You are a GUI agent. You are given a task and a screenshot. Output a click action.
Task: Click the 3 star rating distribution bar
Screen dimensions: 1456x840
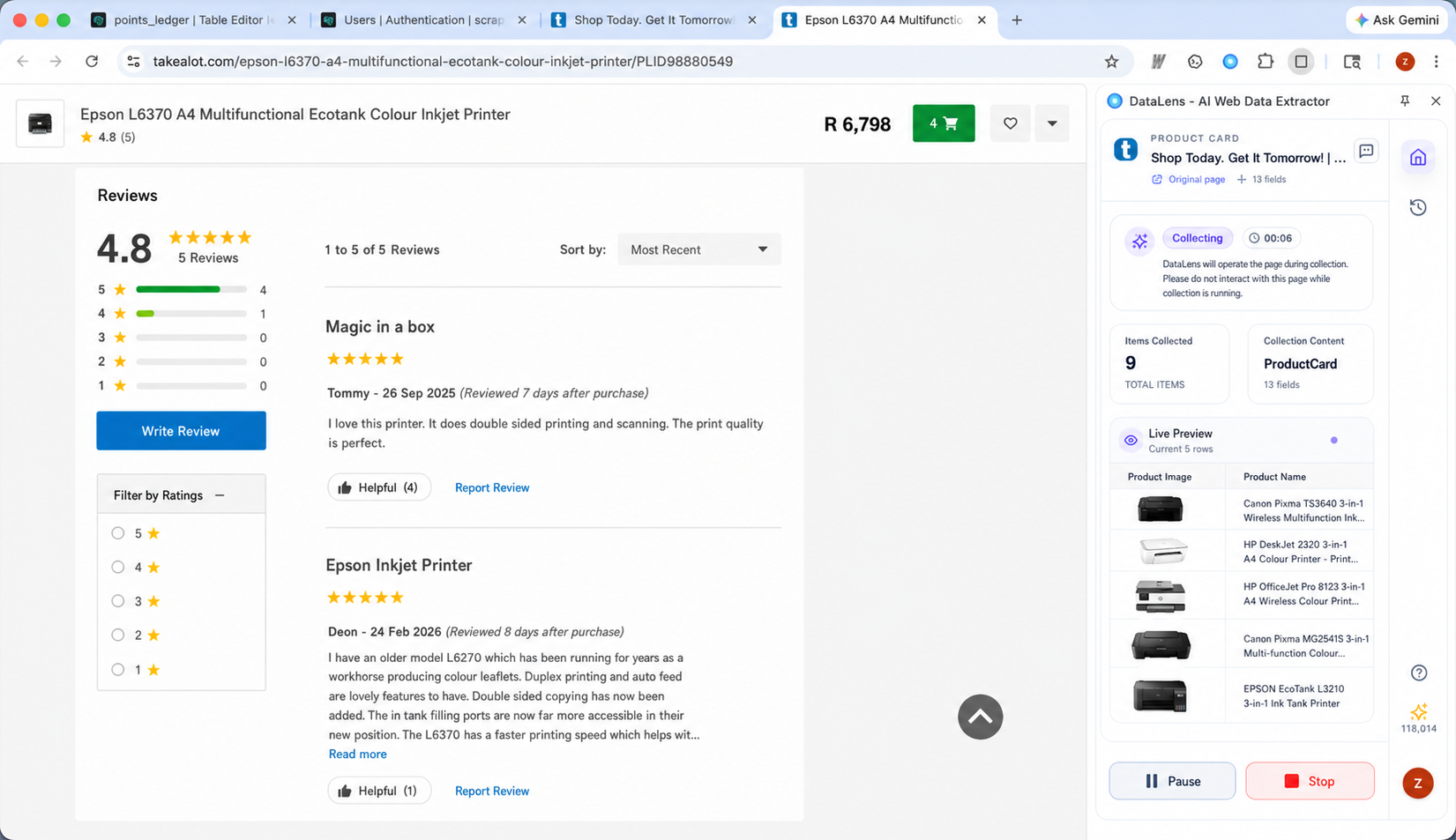tap(191, 338)
